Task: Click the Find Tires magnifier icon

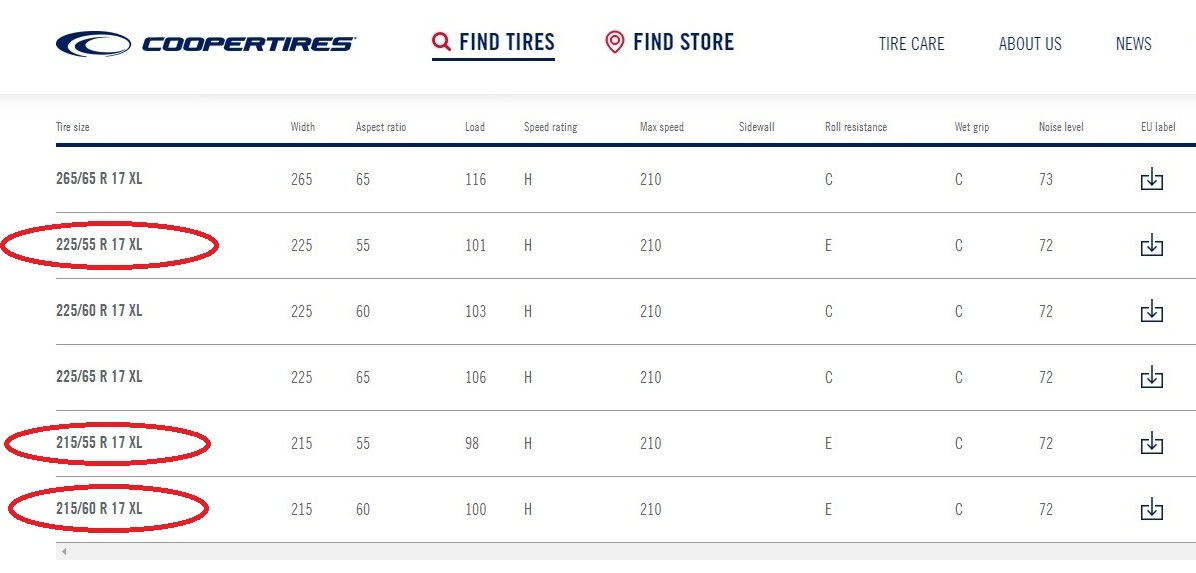Action: click(441, 41)
